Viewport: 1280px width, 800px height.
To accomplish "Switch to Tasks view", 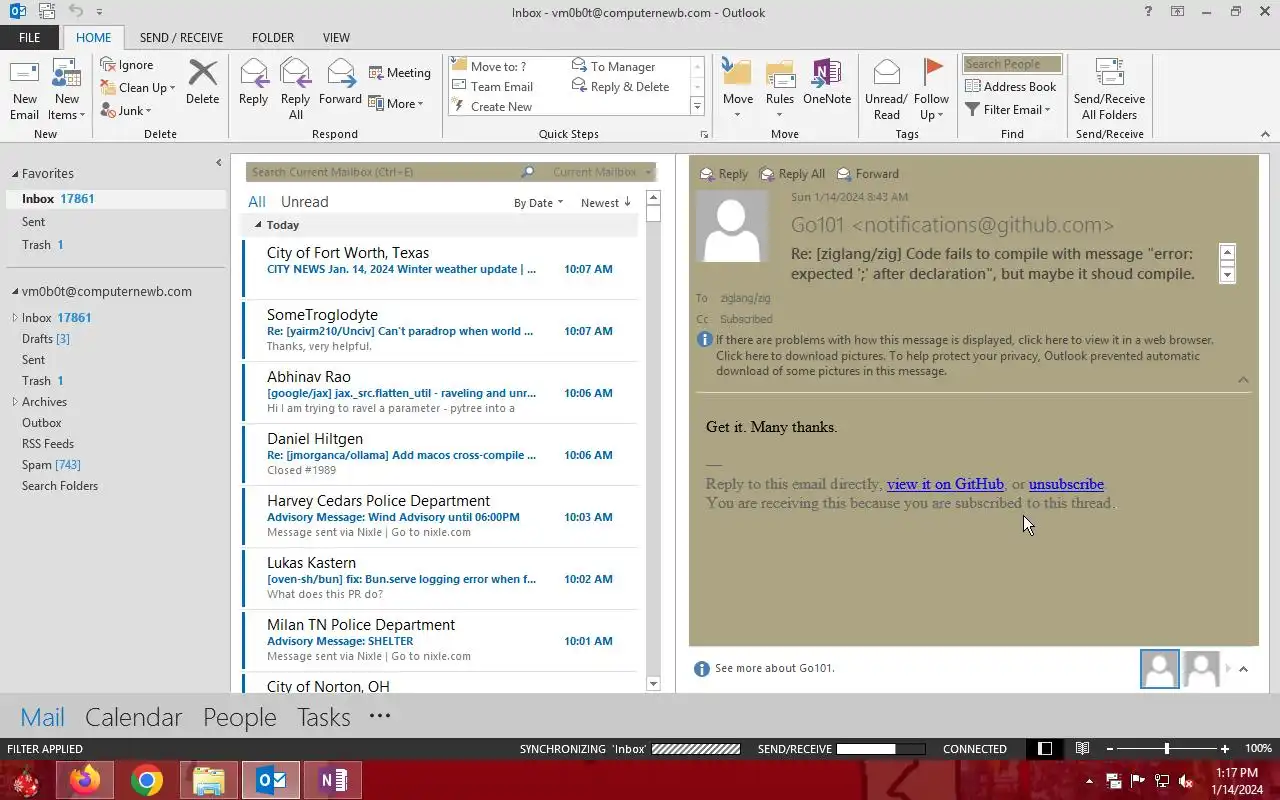I will [324, 718].
